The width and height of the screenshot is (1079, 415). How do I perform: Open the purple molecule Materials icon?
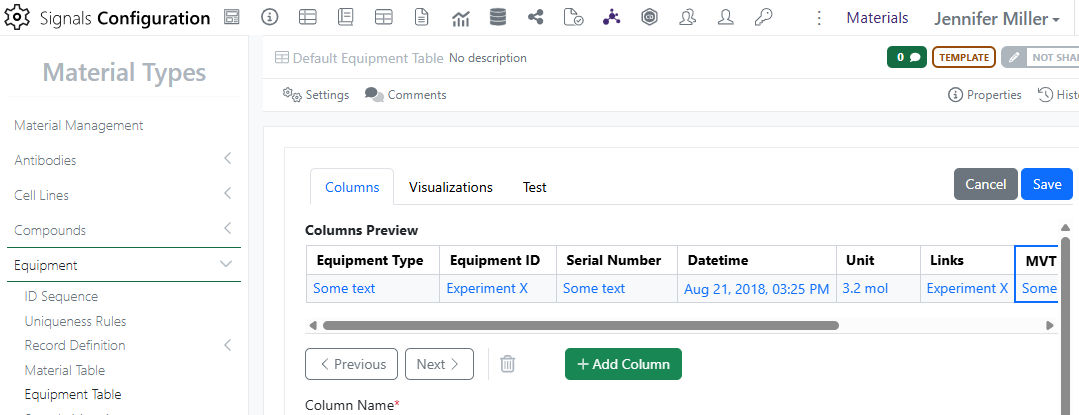point(611,19)
